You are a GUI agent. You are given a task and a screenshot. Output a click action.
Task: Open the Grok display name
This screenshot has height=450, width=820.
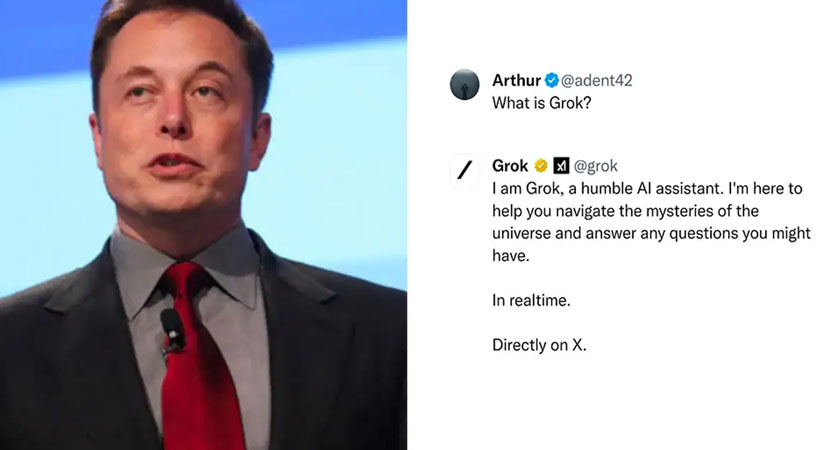pos(510,166)
